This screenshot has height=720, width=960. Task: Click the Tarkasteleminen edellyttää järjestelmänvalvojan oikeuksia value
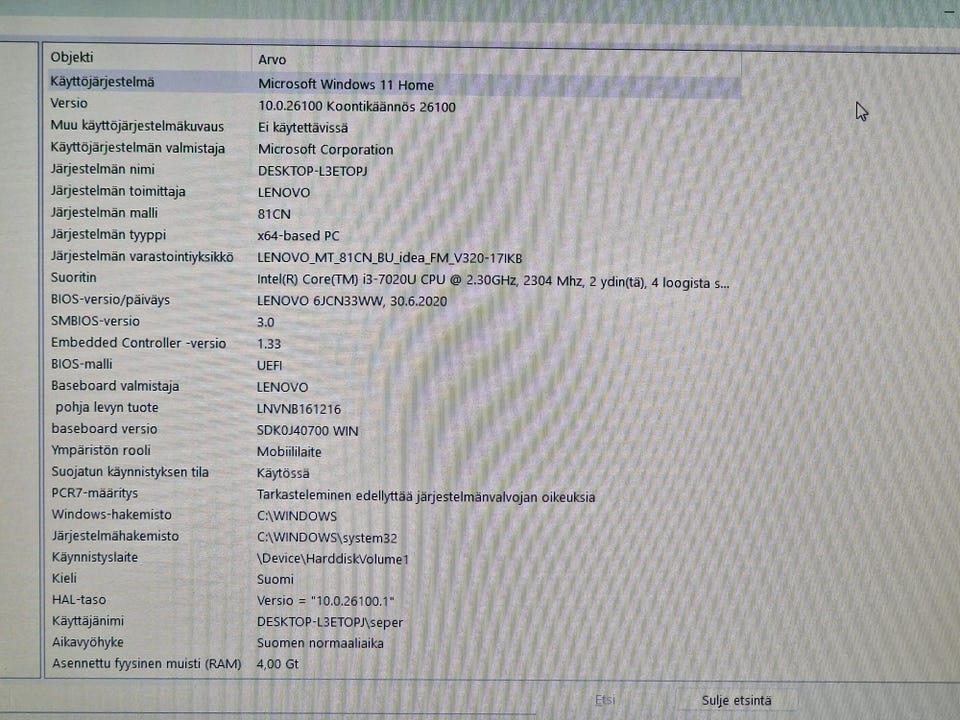point(426,496)
